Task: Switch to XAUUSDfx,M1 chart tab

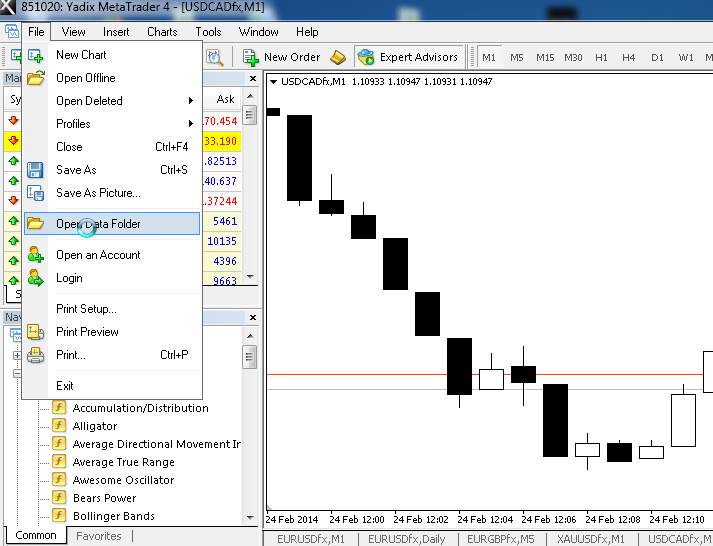Action: [x=591, y=539]
